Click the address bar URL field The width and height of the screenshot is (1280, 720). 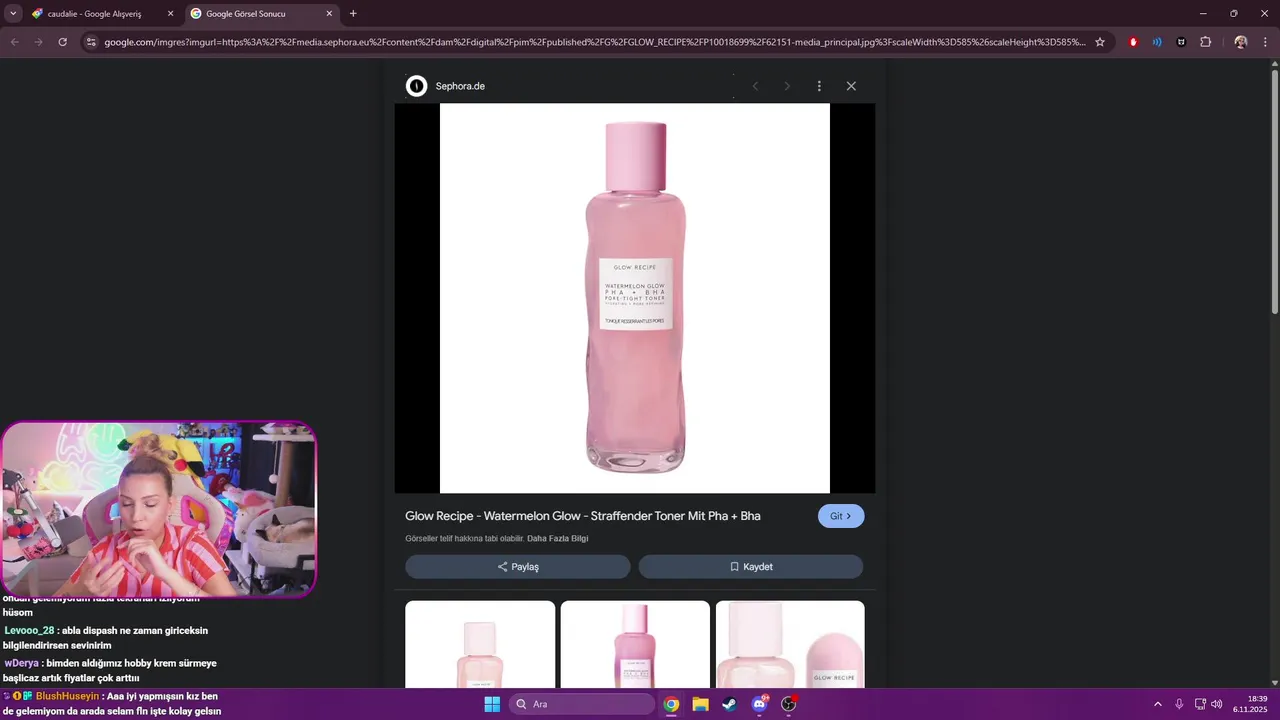point(594,42)
